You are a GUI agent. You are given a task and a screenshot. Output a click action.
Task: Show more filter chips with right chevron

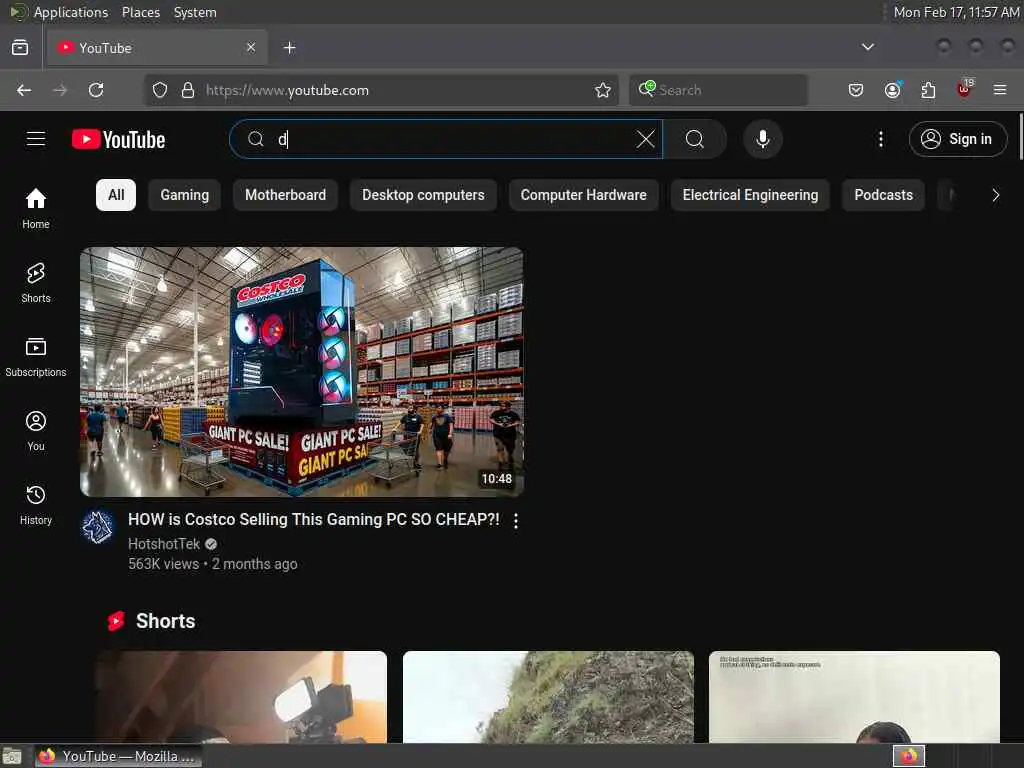(x=995, y=195)
